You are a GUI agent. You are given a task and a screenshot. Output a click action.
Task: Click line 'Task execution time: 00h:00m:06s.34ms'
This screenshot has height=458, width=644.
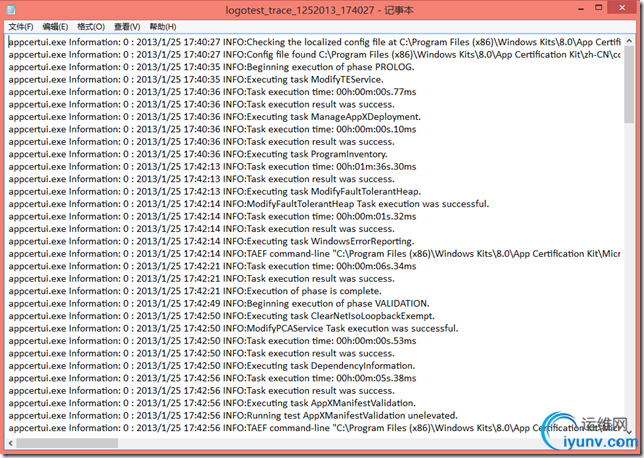pyautogui.click(x=212, y=266)
